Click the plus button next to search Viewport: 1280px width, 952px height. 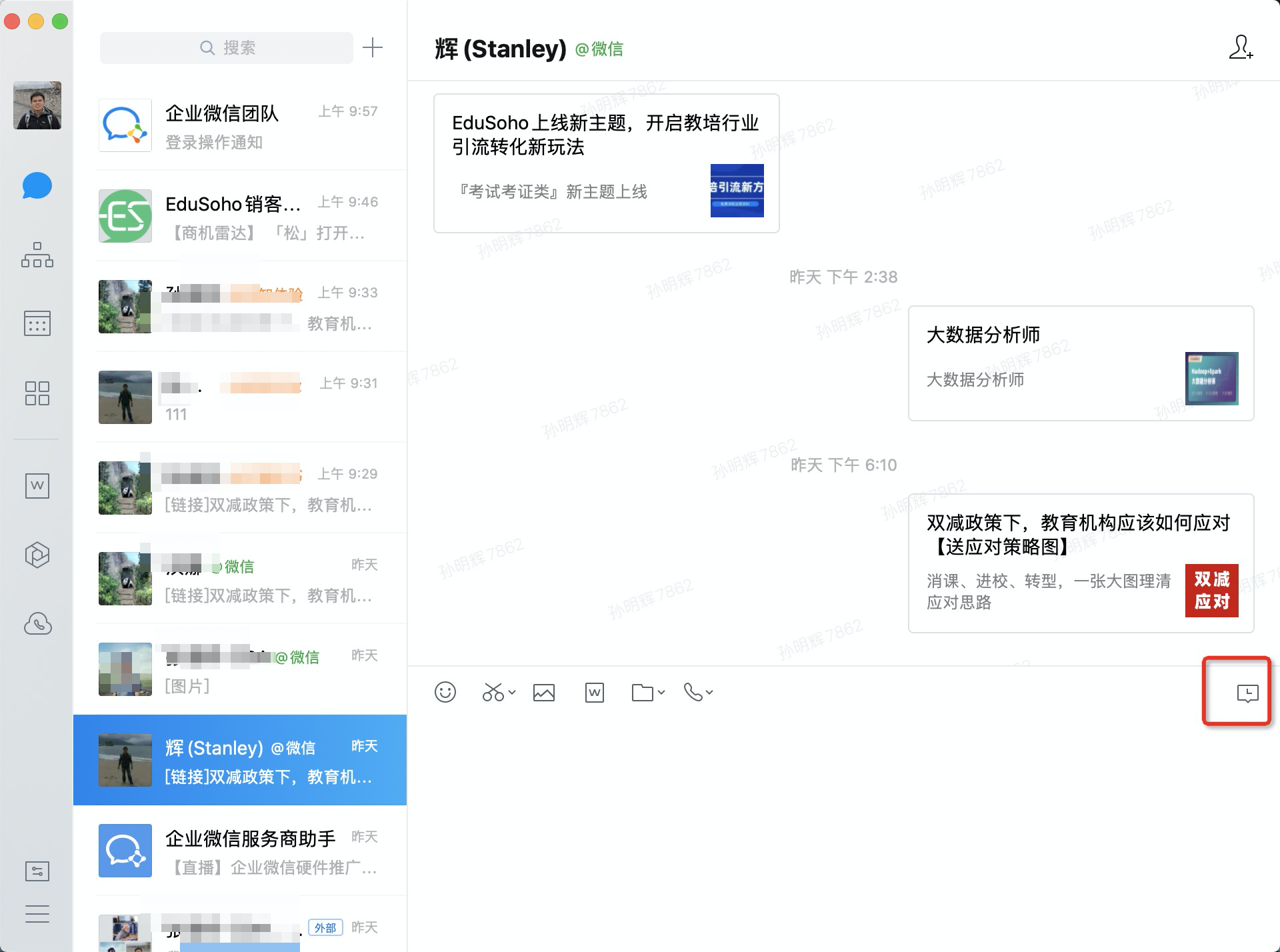(x=373, y=47)
